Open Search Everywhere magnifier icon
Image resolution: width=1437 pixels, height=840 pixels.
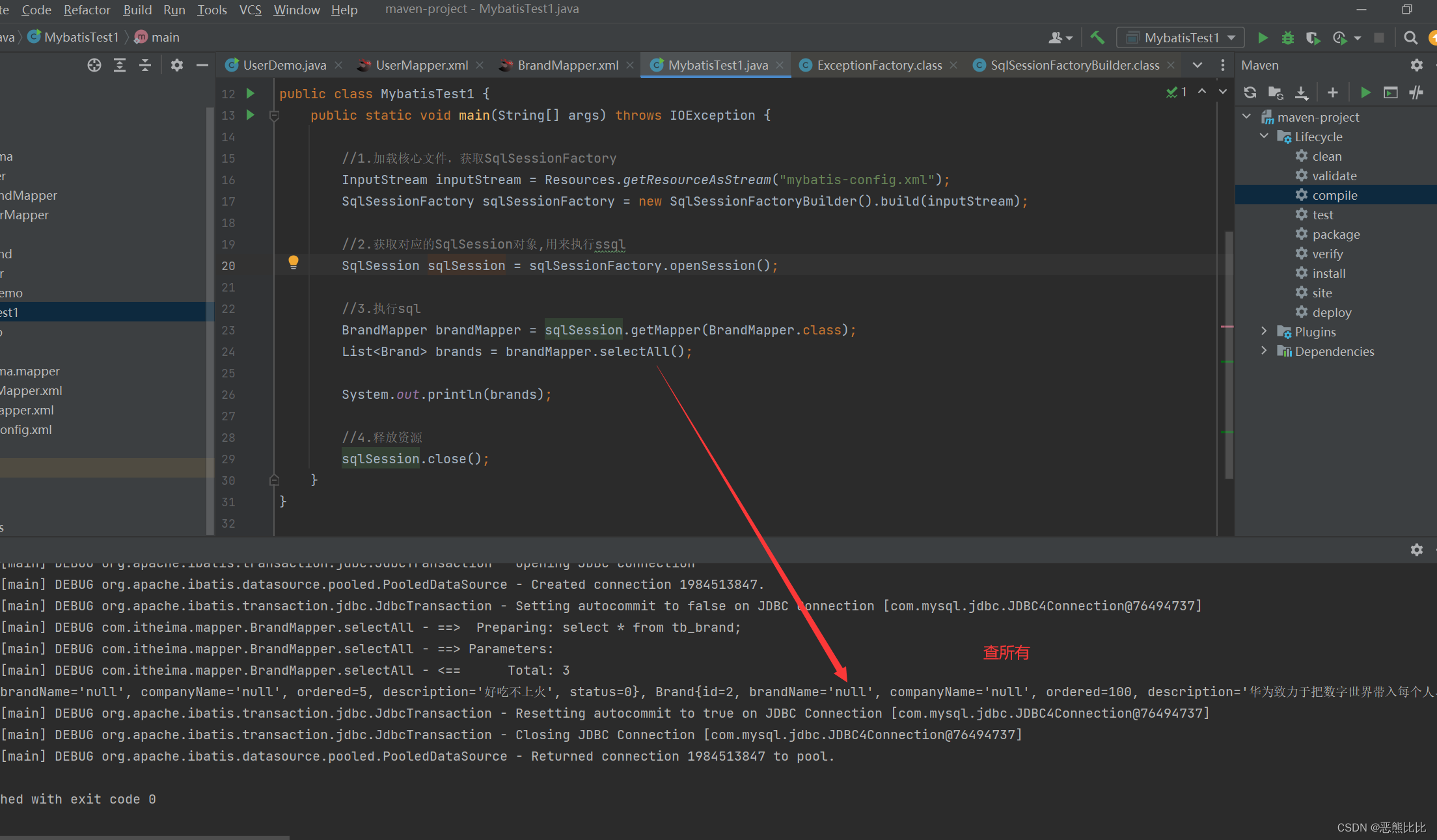pos(1410,38)
